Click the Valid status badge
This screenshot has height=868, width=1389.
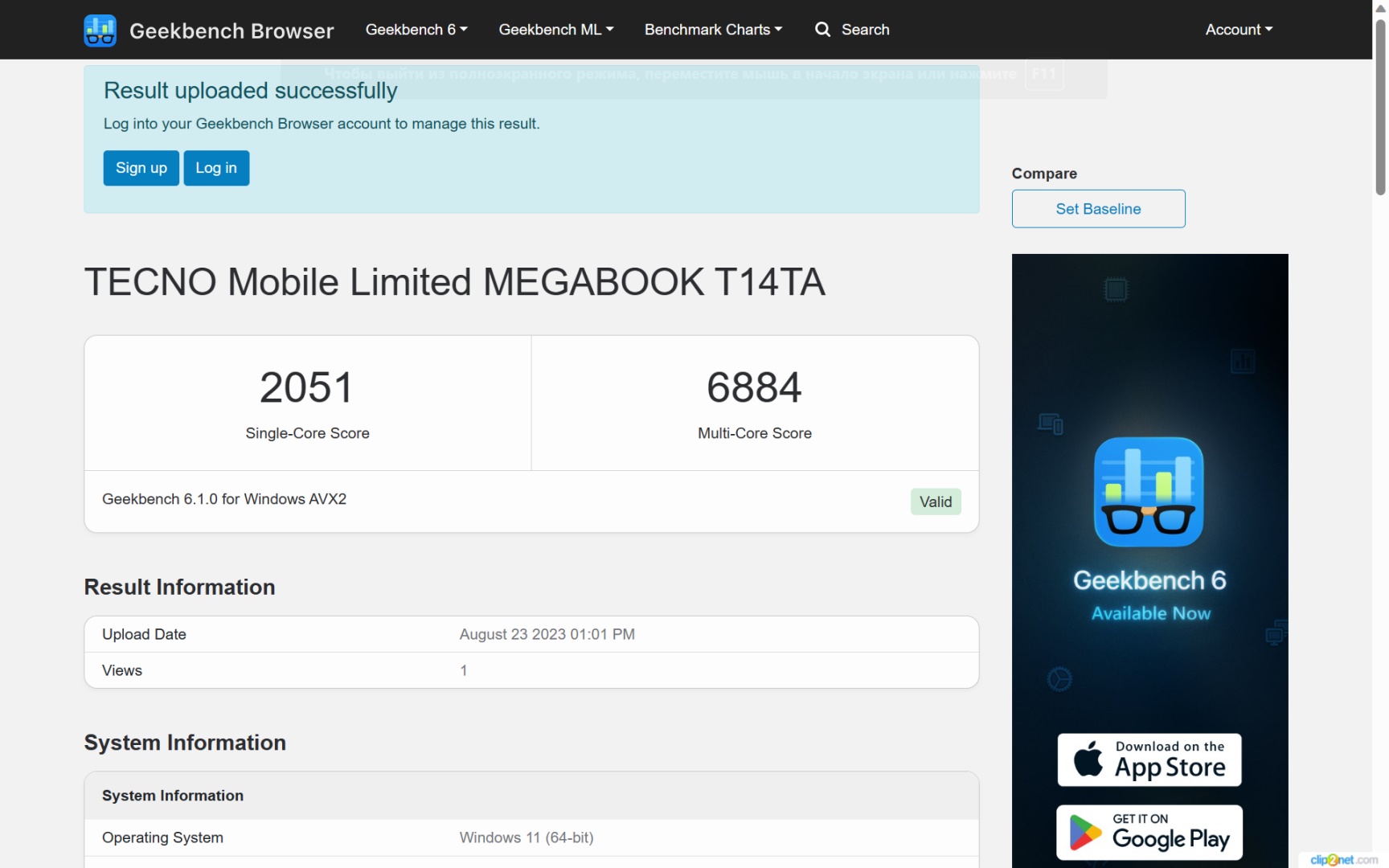point(936,502)
